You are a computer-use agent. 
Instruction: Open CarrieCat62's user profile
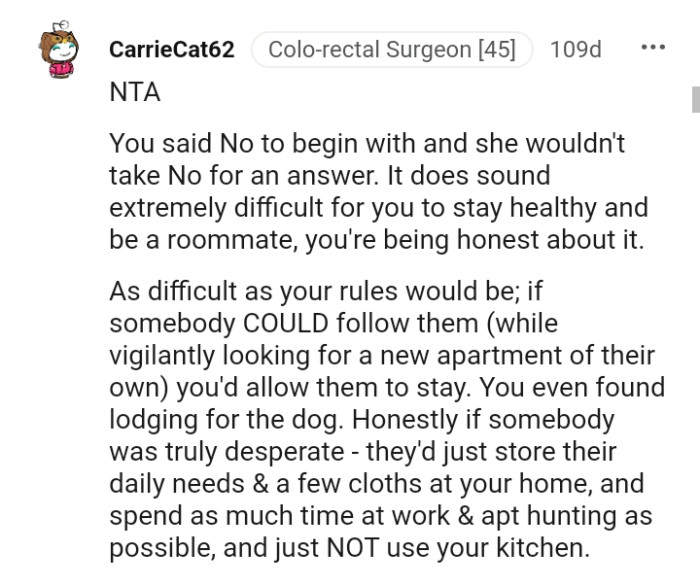pos(172,50)
